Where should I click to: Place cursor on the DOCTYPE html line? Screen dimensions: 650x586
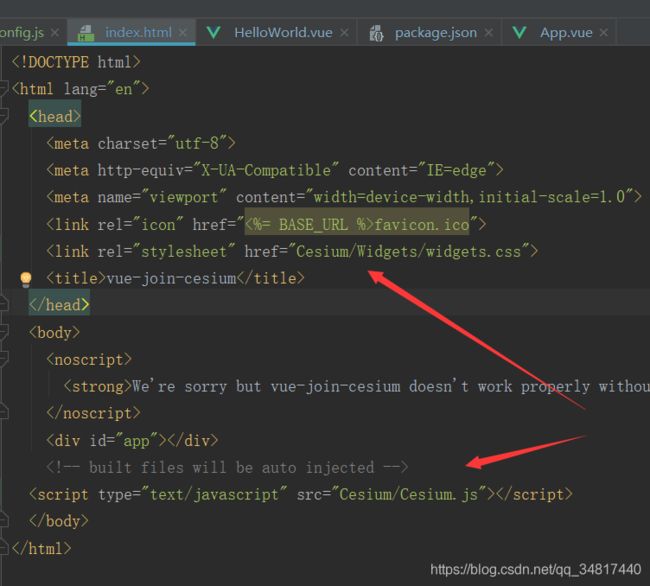coord(76,62)
